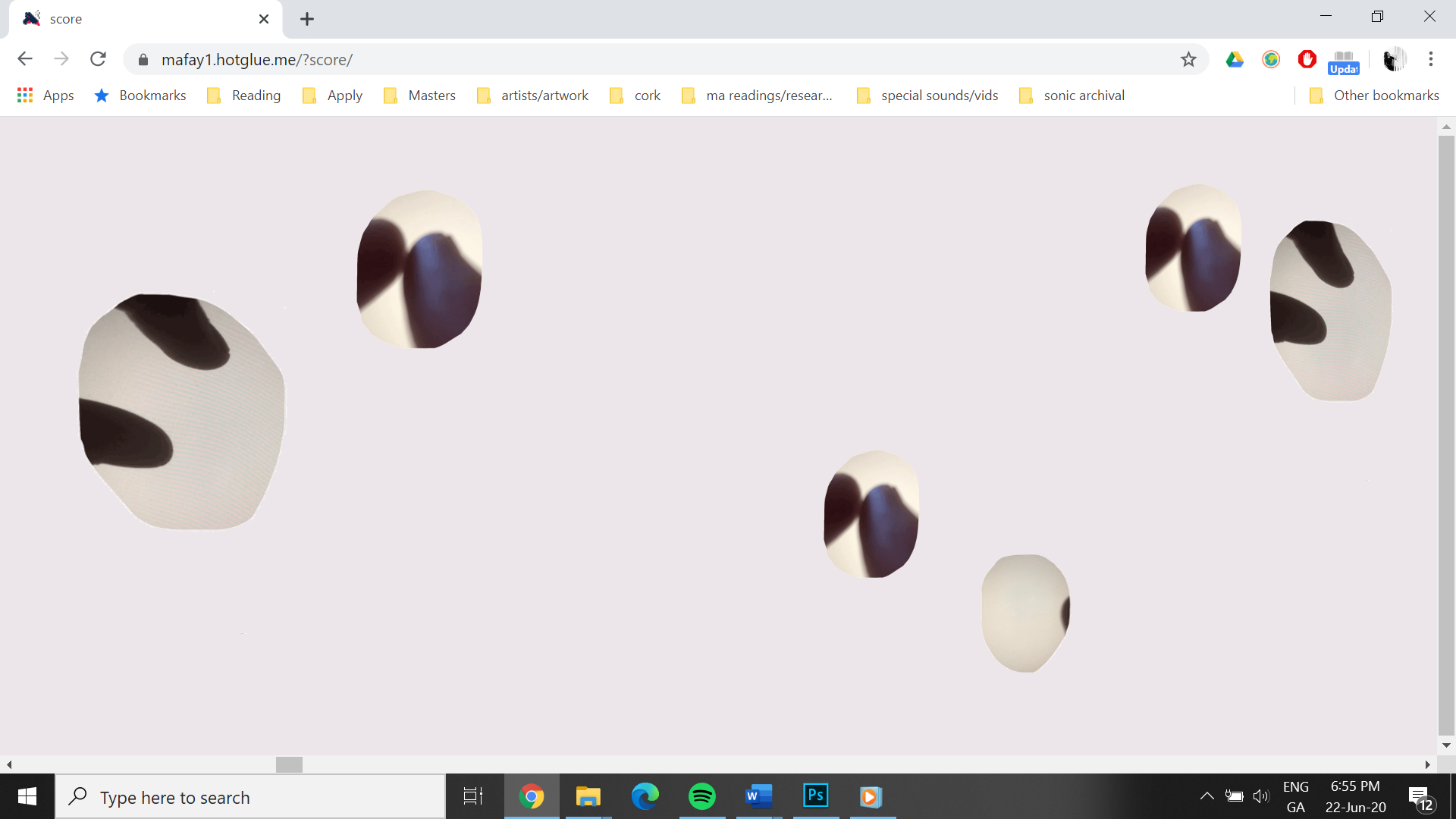The height and width of the screenshot is (819, 1456).
Task: Go back to the previous page
Action: (25, 59)
